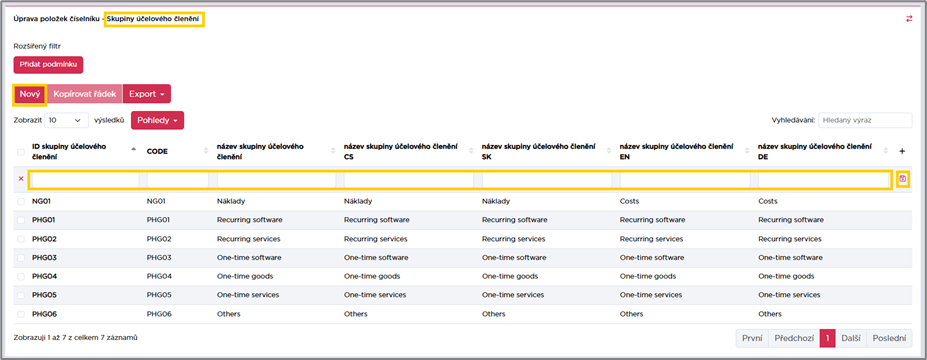This screenshot has height=360, width=927.
Task: Click new row název EN input field
Action: click(685, 179)
